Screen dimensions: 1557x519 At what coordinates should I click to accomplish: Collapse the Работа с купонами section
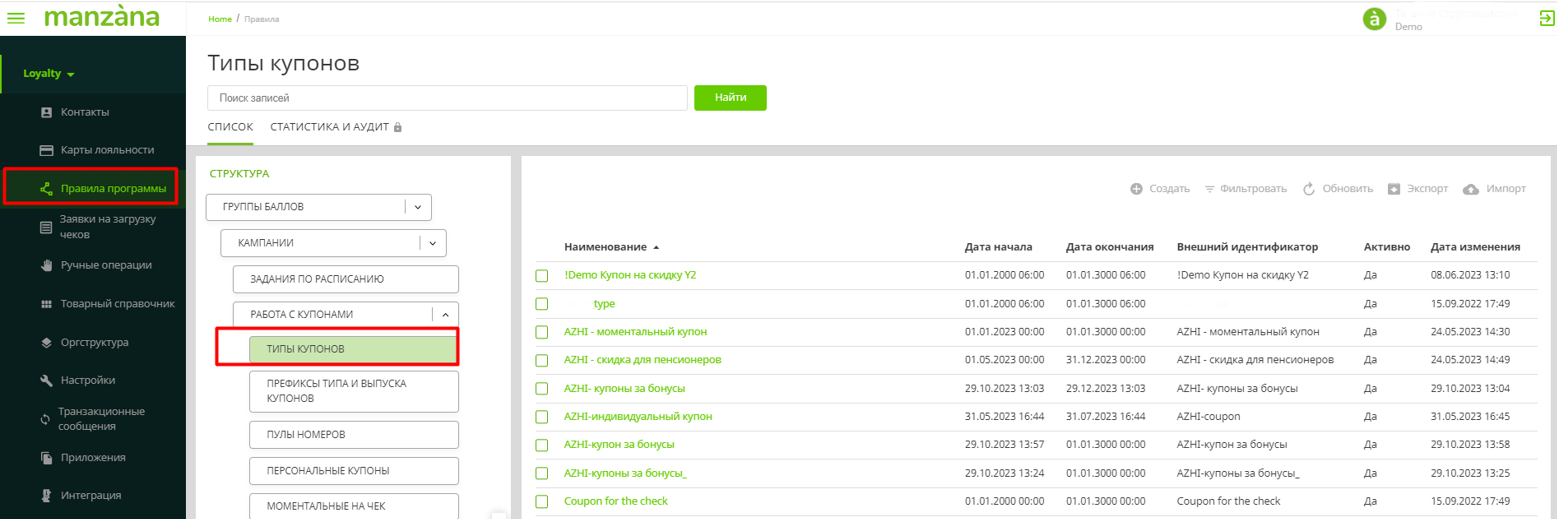(444, 314)
